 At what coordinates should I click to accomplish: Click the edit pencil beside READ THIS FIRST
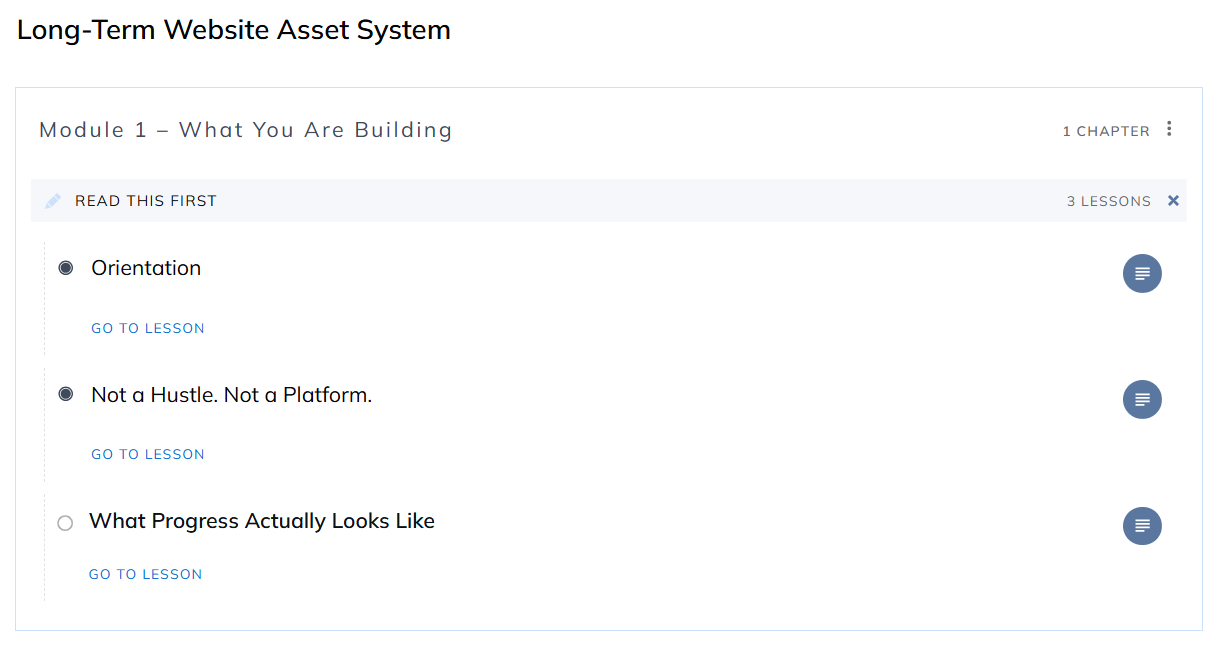pyautogui.click(x=52, y=200)
